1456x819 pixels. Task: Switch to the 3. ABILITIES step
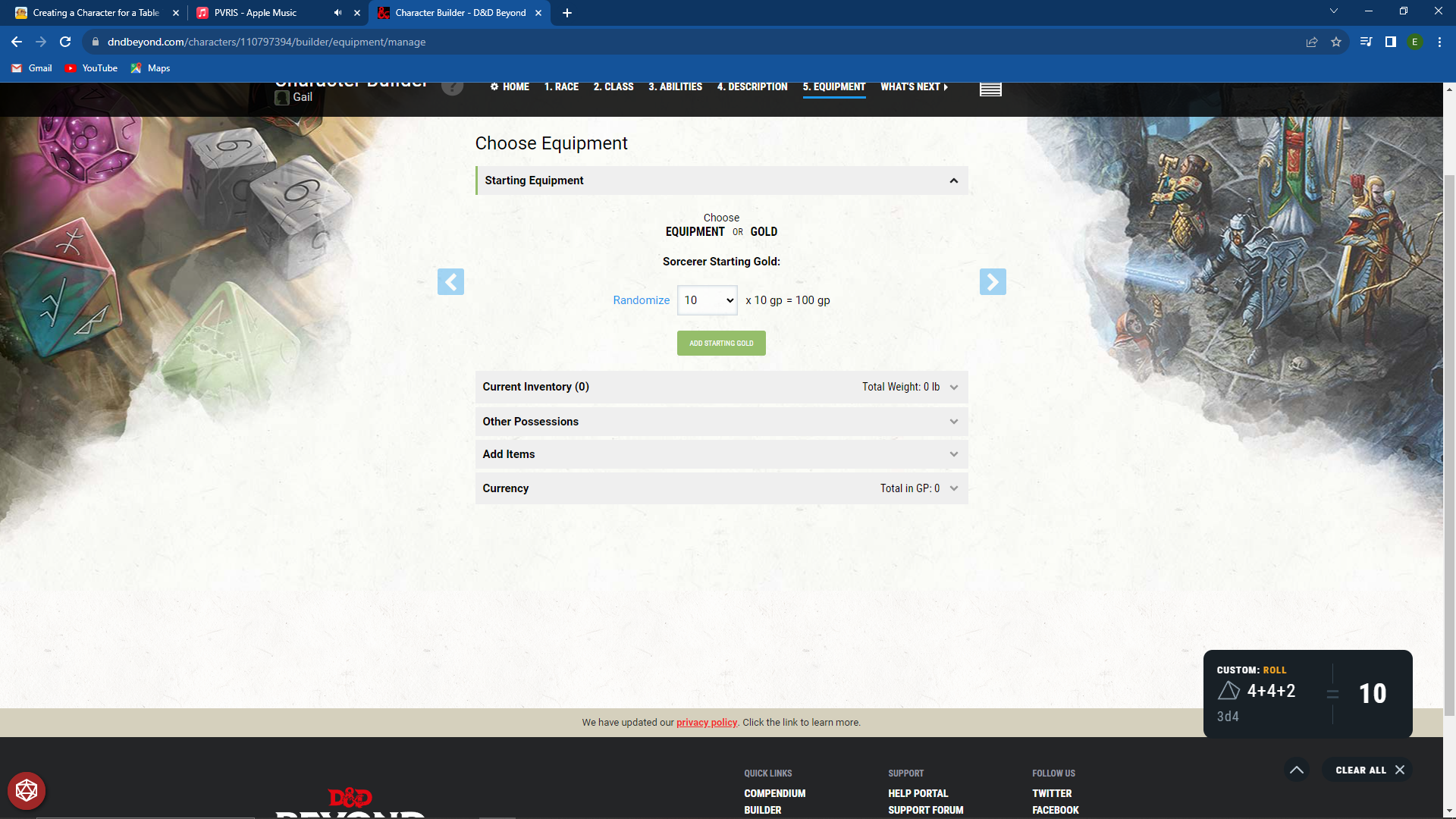point(675,86)
